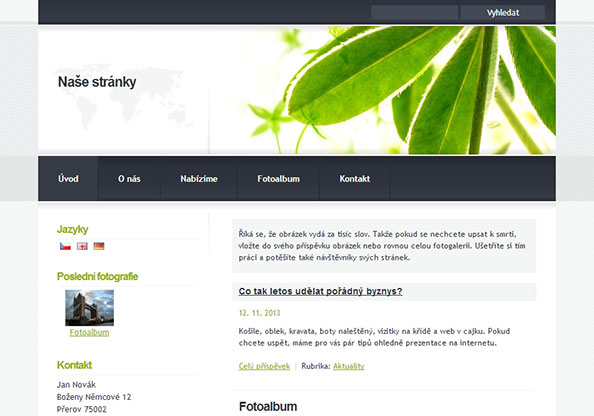This screenshot has height=416, width=594.
Task: Select the English flag language icon
Action: (82, 246)
